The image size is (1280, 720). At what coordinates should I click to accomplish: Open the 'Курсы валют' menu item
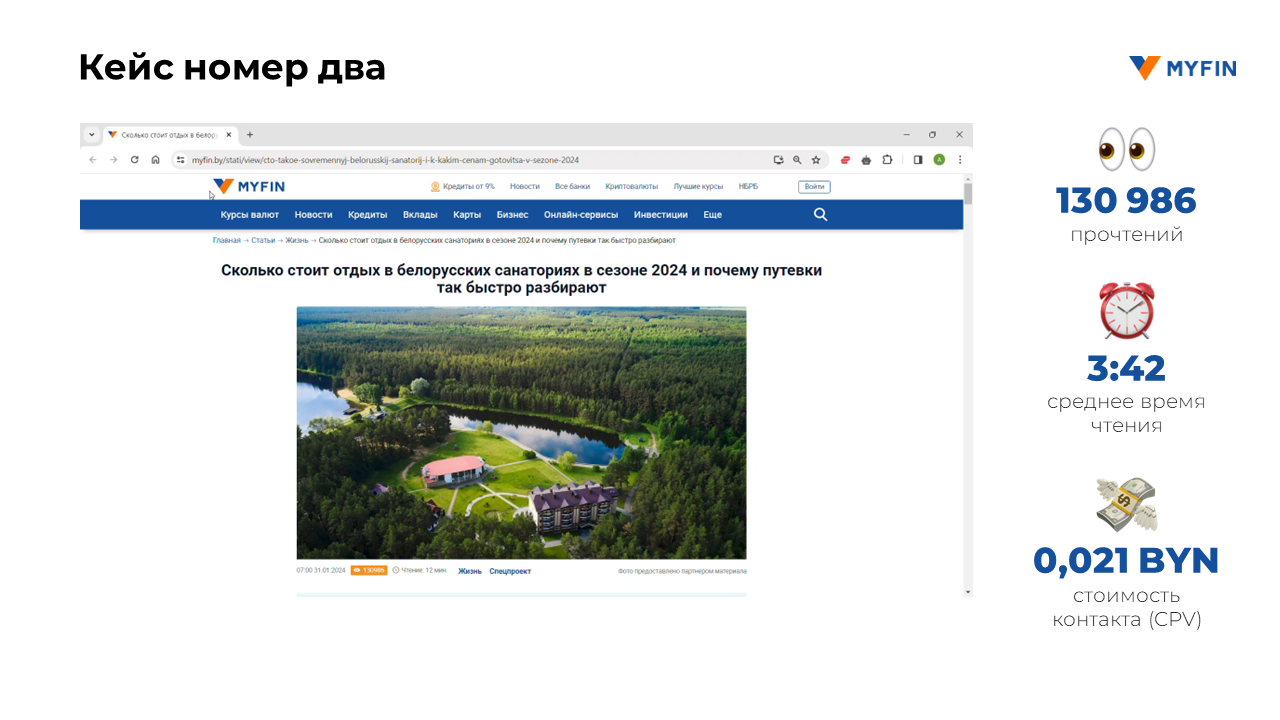pos(250,215)
